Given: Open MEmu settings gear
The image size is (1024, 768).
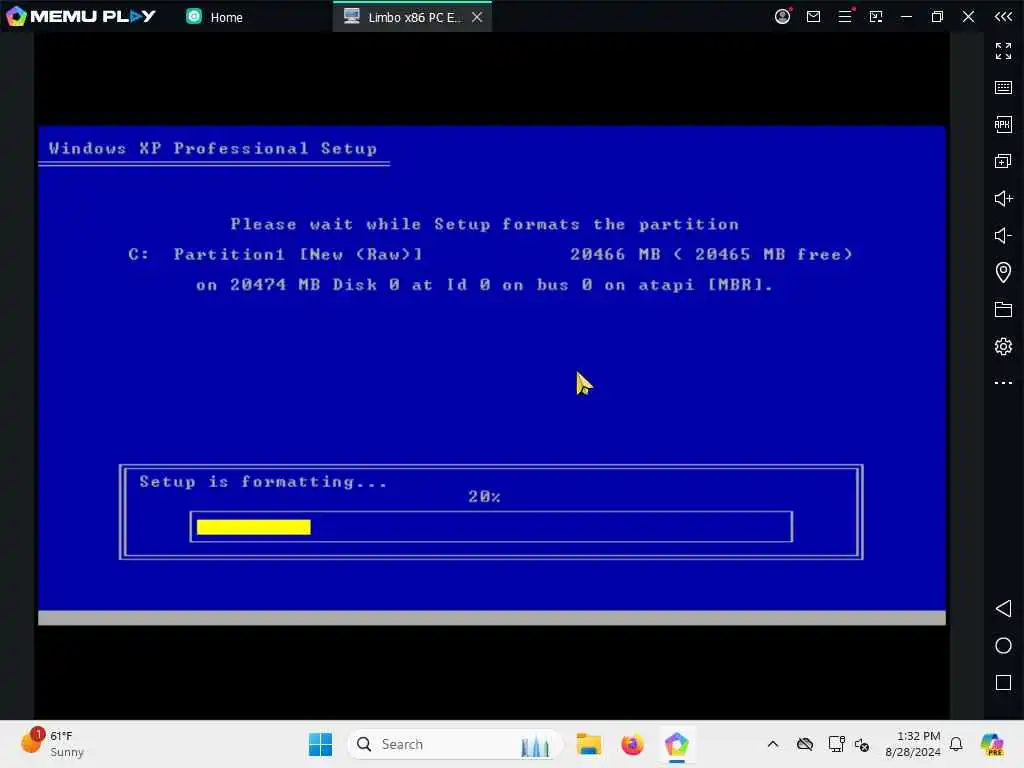Looking at the screenshot, I should [x=1003, y=346].
